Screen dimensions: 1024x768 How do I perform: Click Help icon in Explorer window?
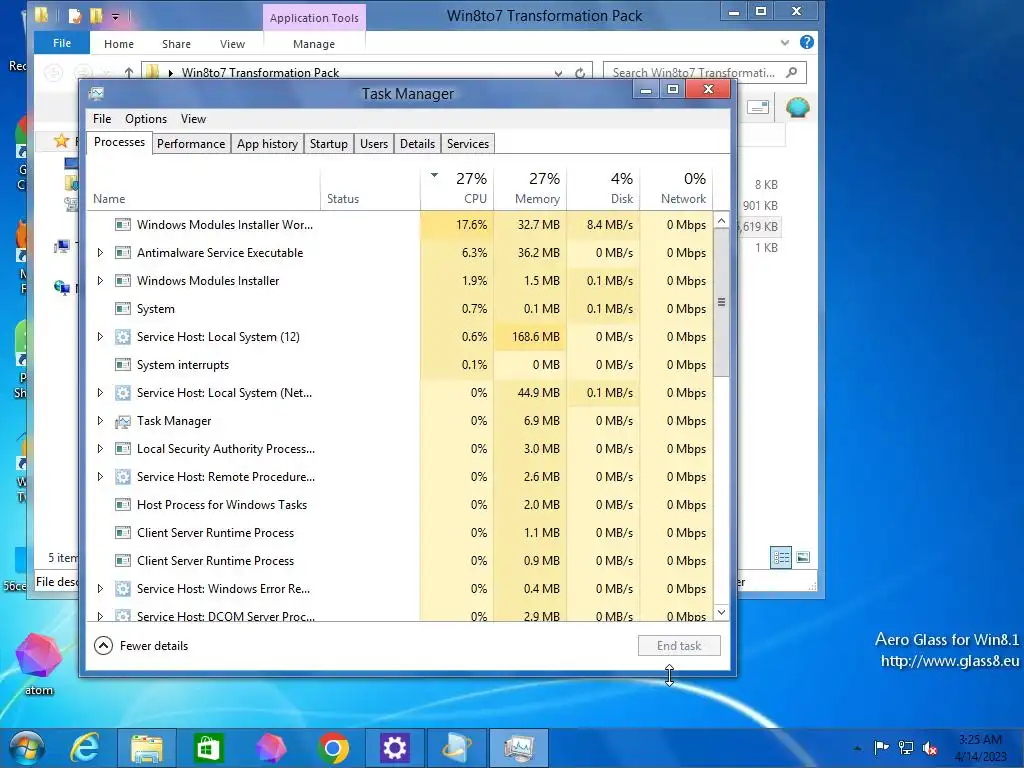(807, 42)
